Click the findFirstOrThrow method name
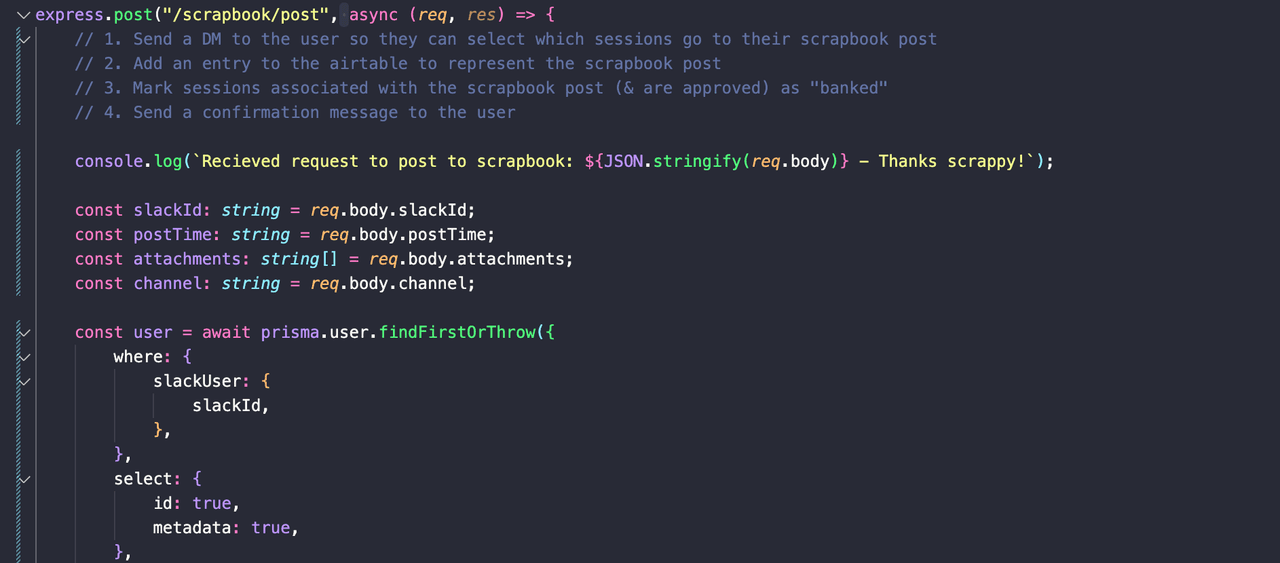This screenshot has width=1280, height=563. point(457,332)
